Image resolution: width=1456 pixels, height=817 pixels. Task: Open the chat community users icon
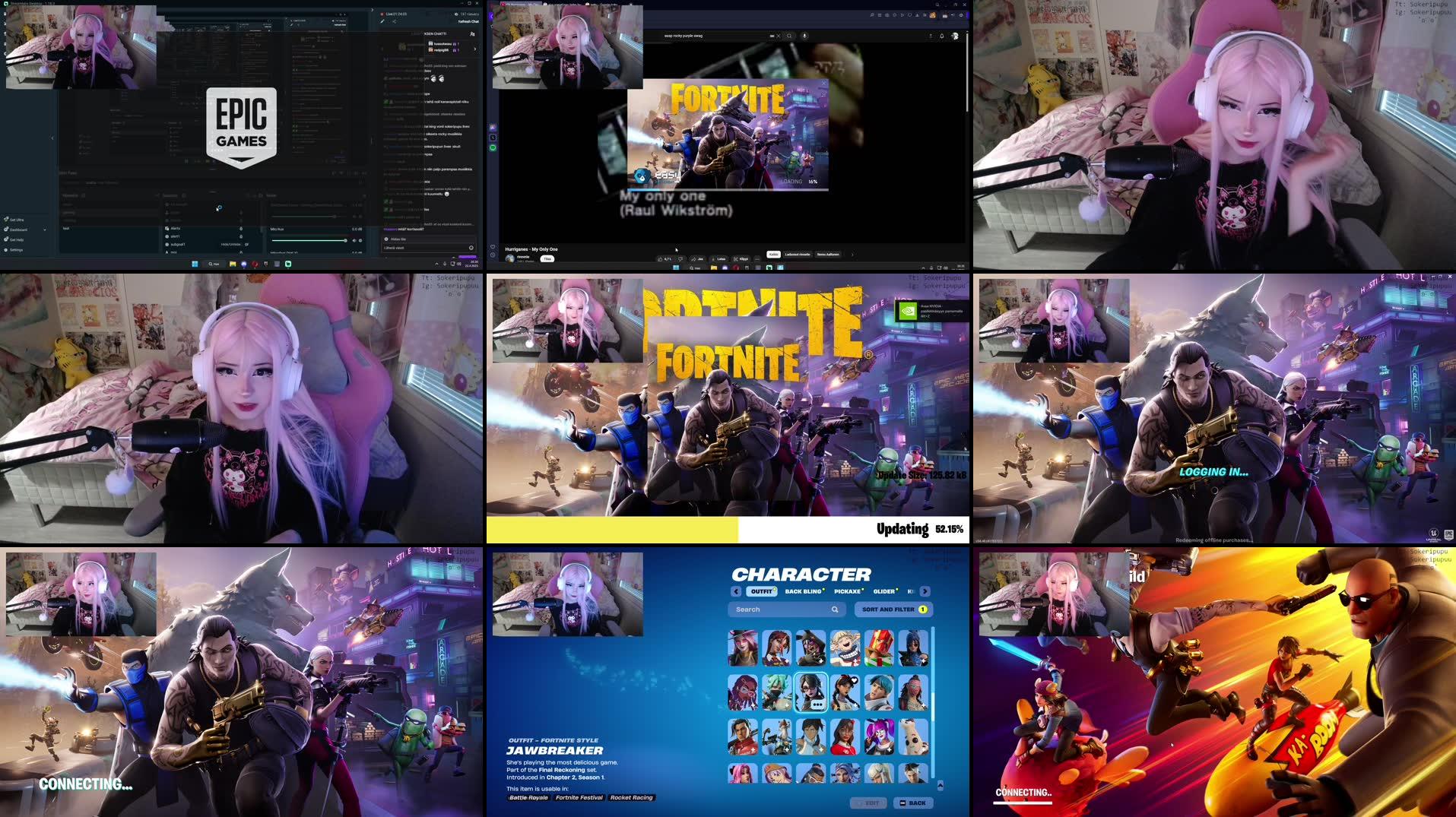(472, 33)
